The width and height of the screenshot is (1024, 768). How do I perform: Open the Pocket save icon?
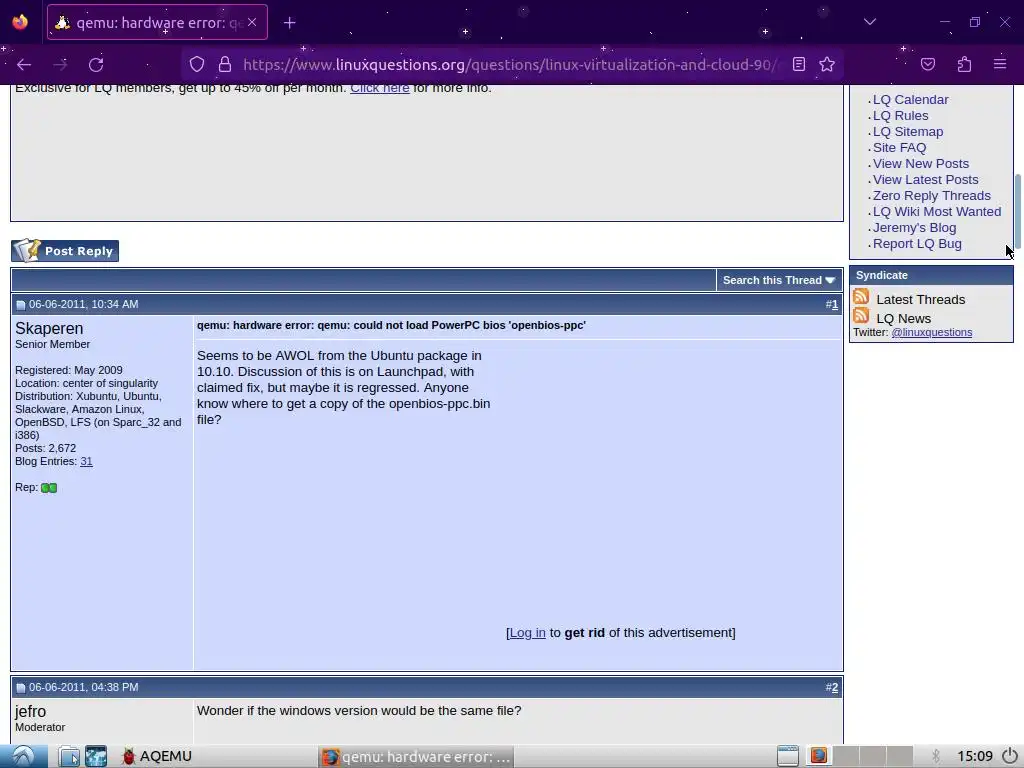(x=928, y=64)
